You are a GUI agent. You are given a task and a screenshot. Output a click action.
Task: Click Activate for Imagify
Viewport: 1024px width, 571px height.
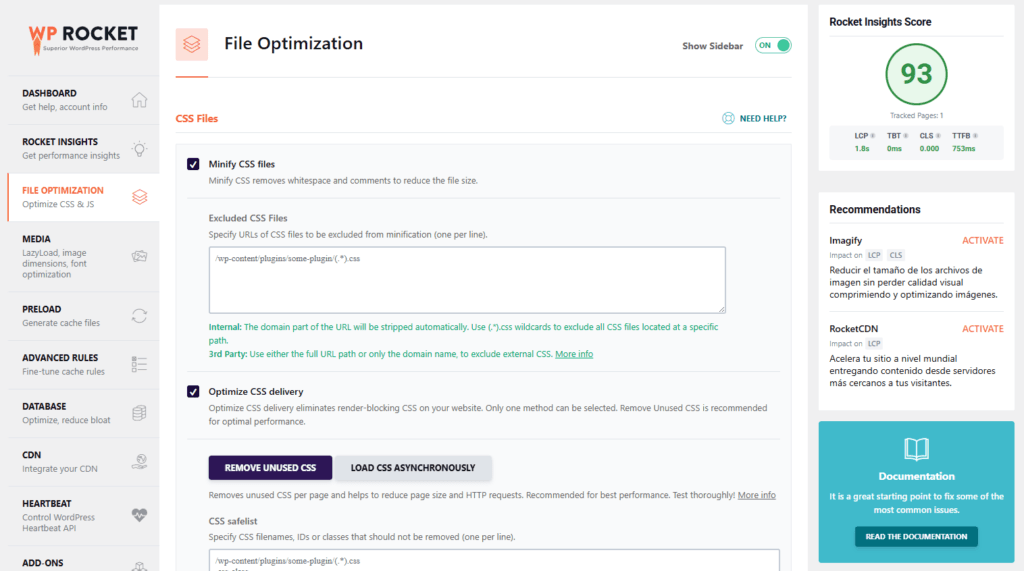coord(982,240)
